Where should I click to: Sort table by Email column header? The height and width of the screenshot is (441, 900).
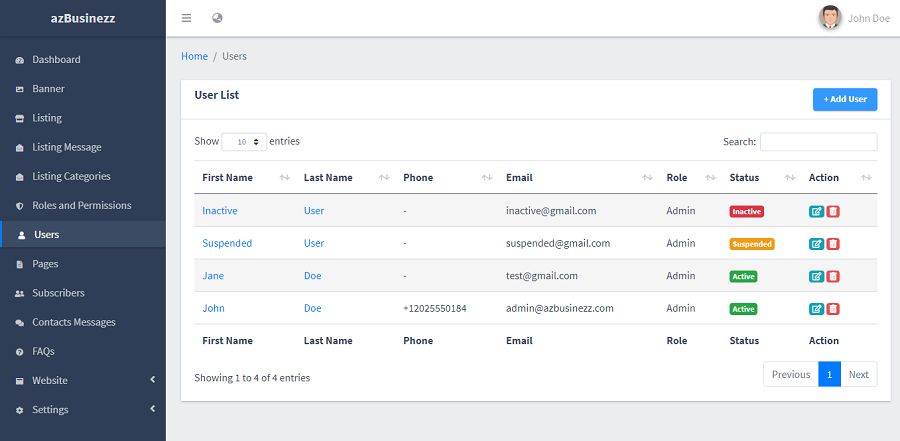[x=519, y=178]
